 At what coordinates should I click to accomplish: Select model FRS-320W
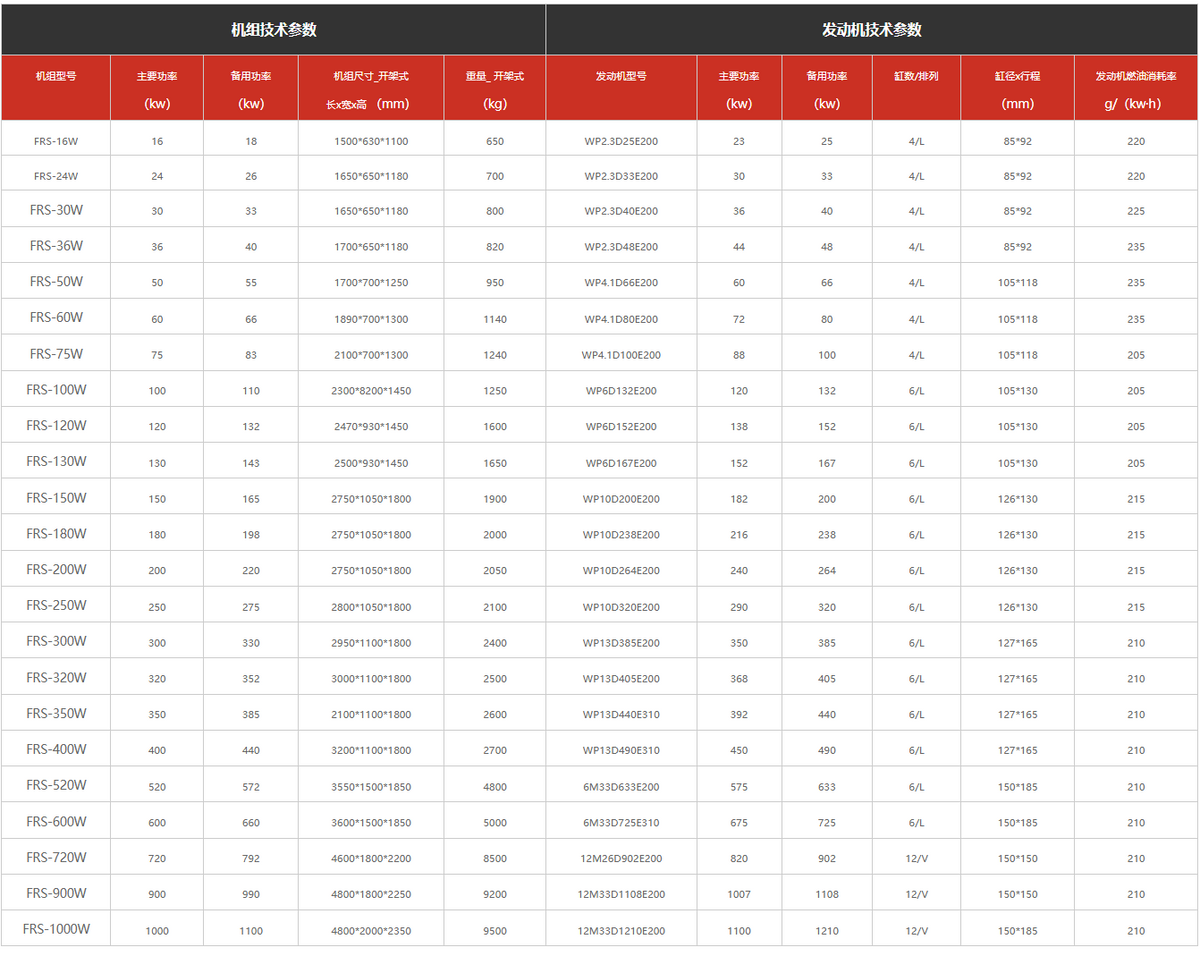(x=56, y=678)
